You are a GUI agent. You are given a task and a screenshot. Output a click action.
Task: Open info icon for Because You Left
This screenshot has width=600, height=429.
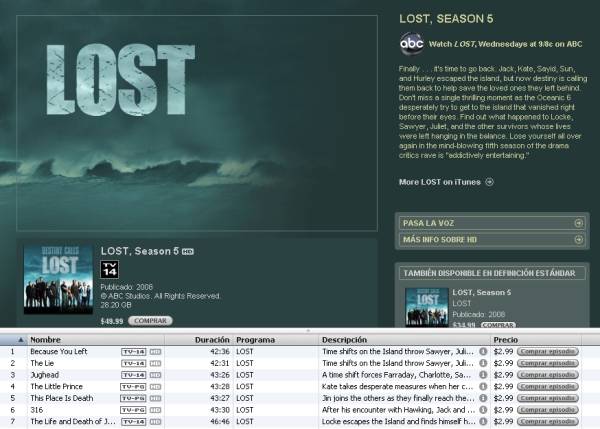[483, 351]
